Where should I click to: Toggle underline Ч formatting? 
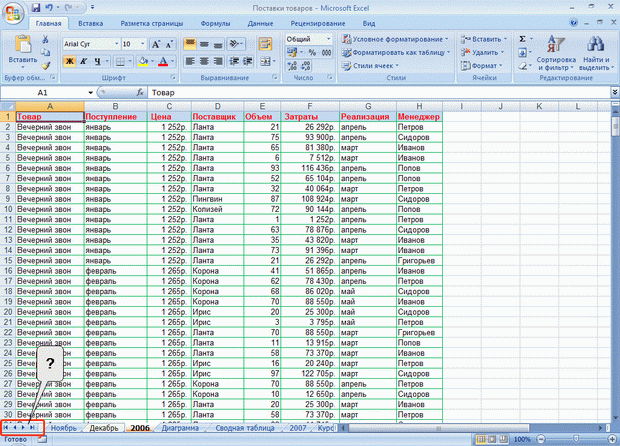(97, 61)
